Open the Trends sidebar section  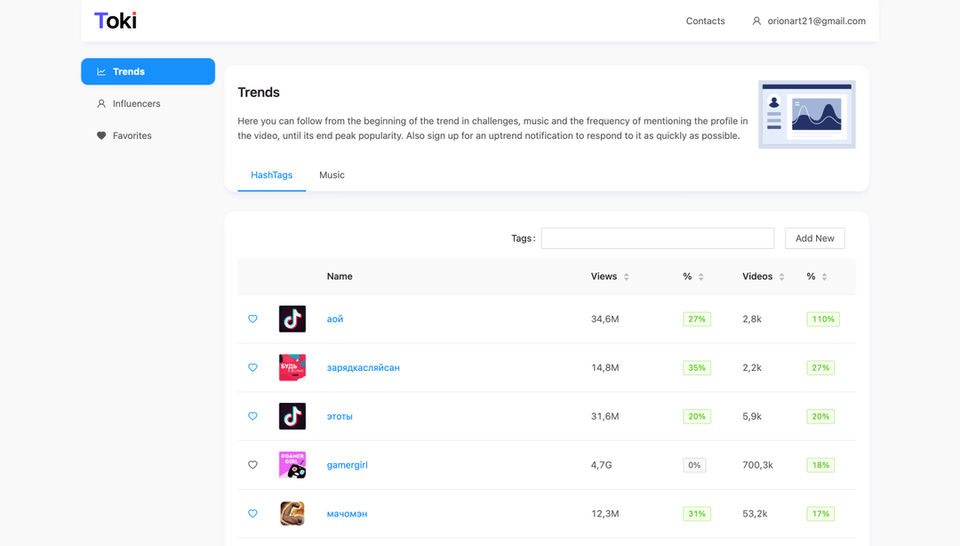tap(148, 72)
